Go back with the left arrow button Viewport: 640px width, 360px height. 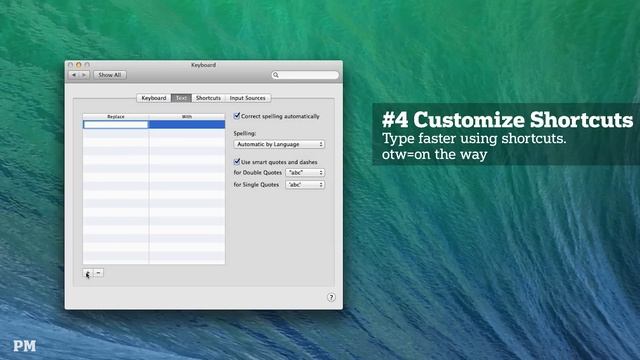tap(74, 75)
